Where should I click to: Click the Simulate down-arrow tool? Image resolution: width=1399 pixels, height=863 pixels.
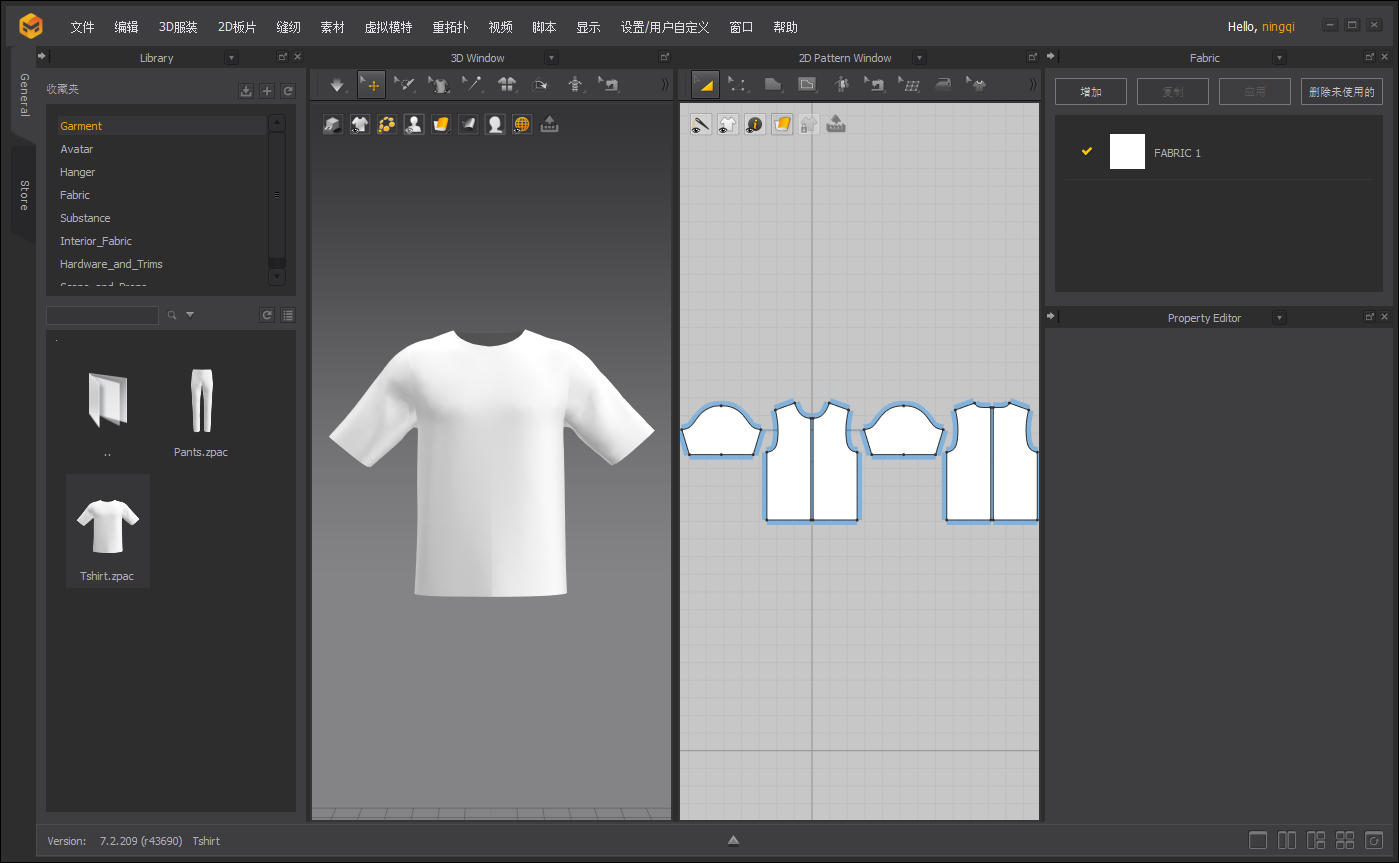click(x=337, y=85)
